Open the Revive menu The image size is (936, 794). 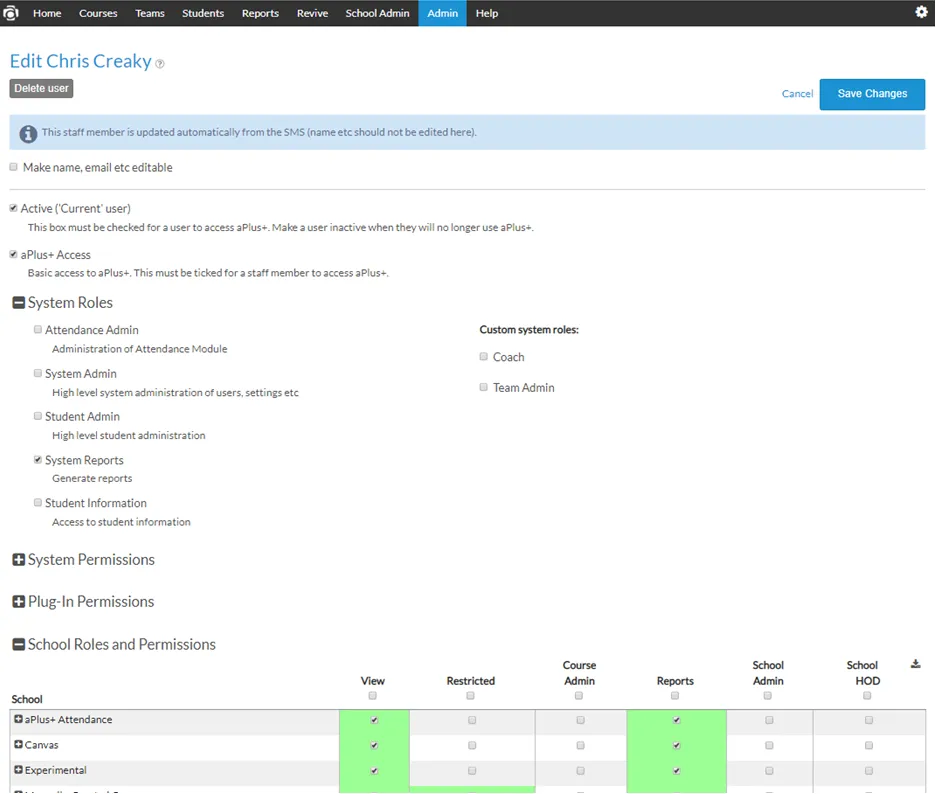pyautogui.click(x=312, y=13)
